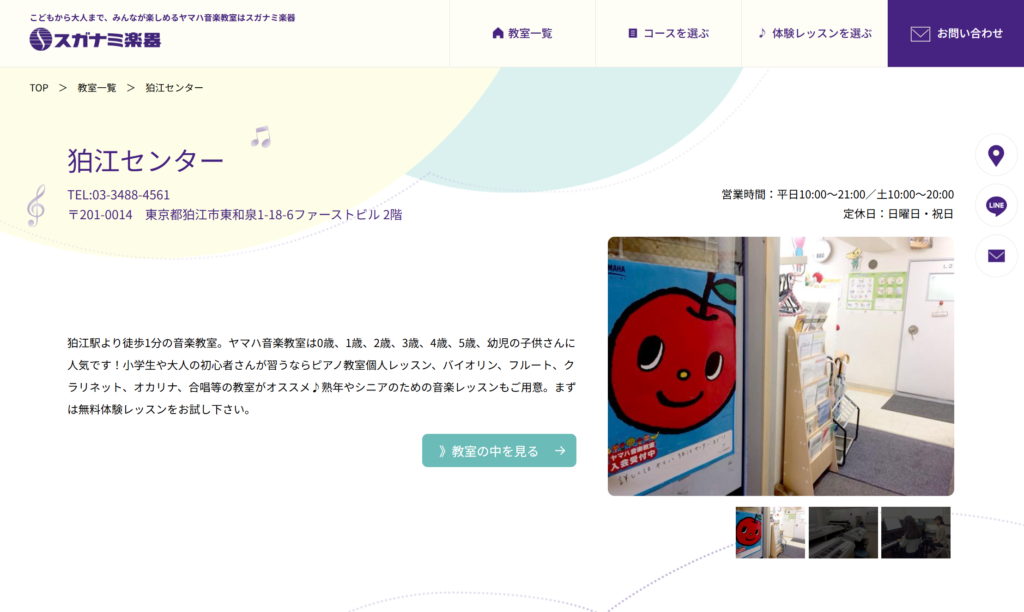Click the floating mail envelope icon
1024x612 pixels.
[996, 256]
